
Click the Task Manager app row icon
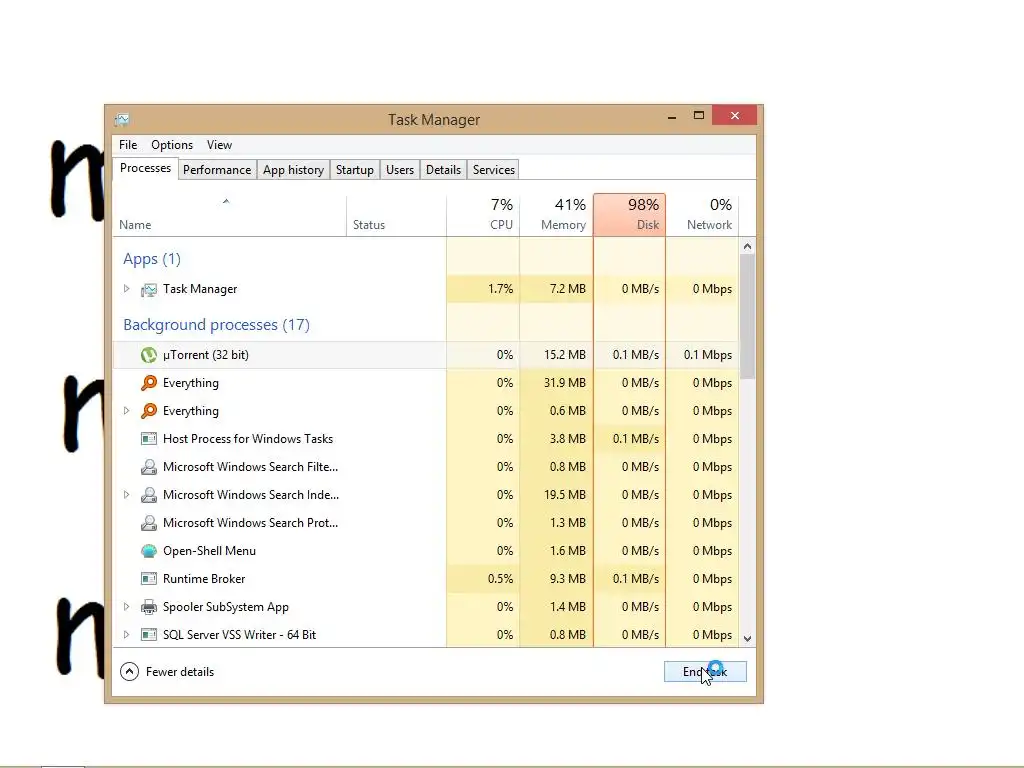(x=149, y=289)
